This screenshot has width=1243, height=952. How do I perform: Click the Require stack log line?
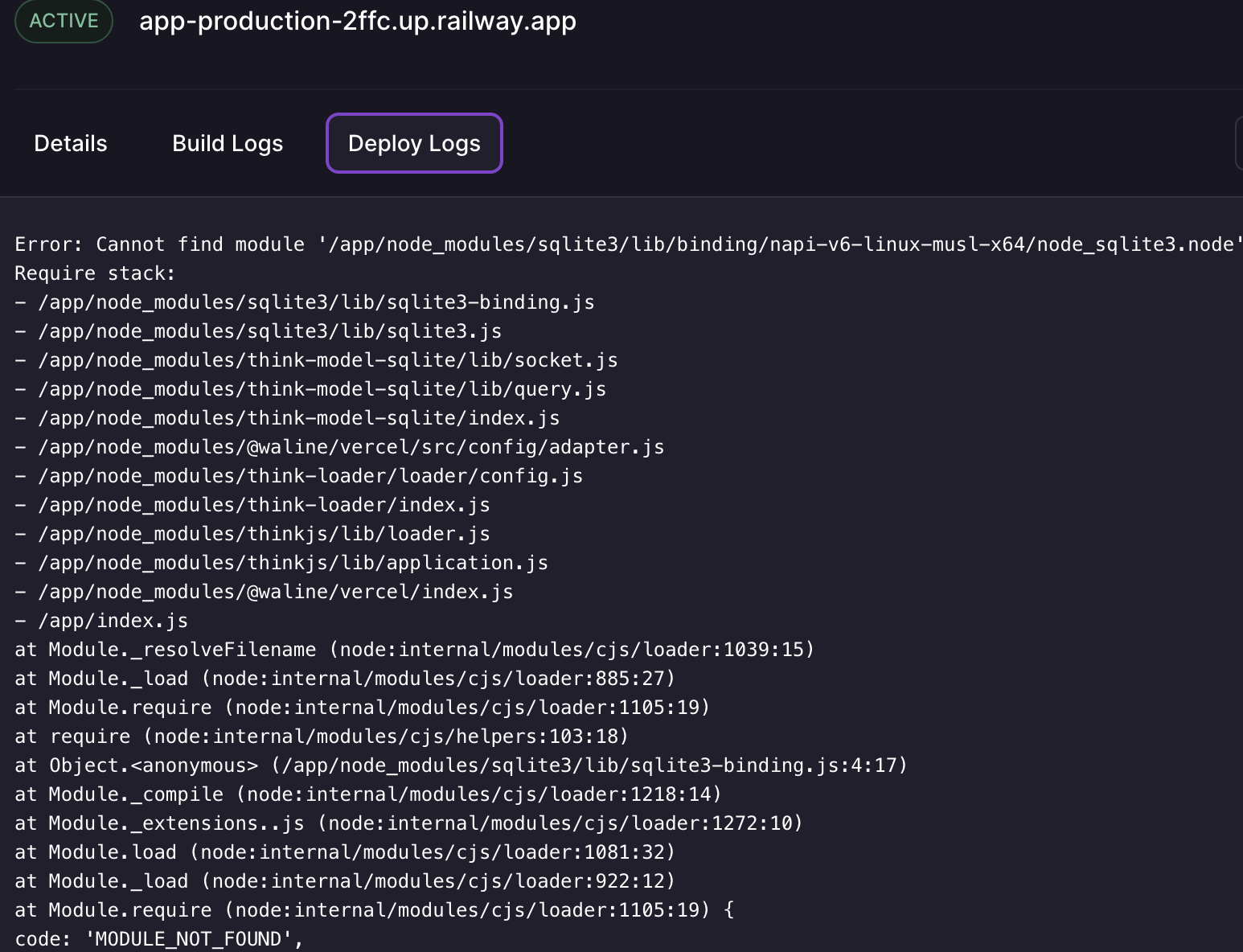click(96, 273)
